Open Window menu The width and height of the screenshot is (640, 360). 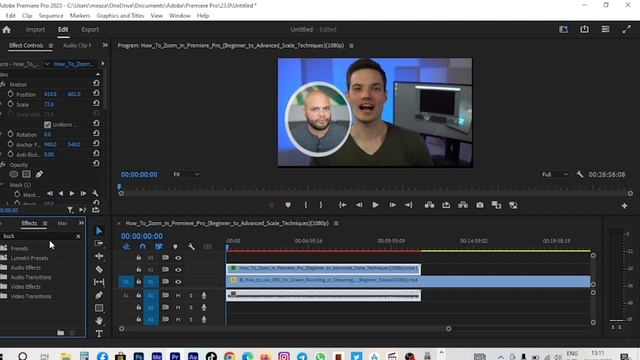(180, 16)
